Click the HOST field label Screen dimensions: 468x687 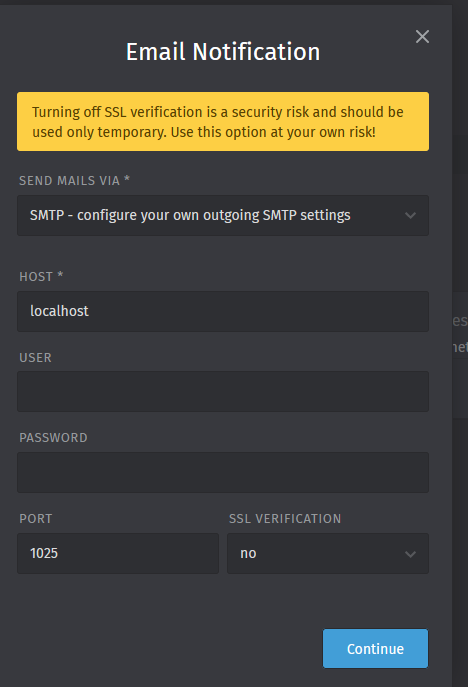click(36, 277)
